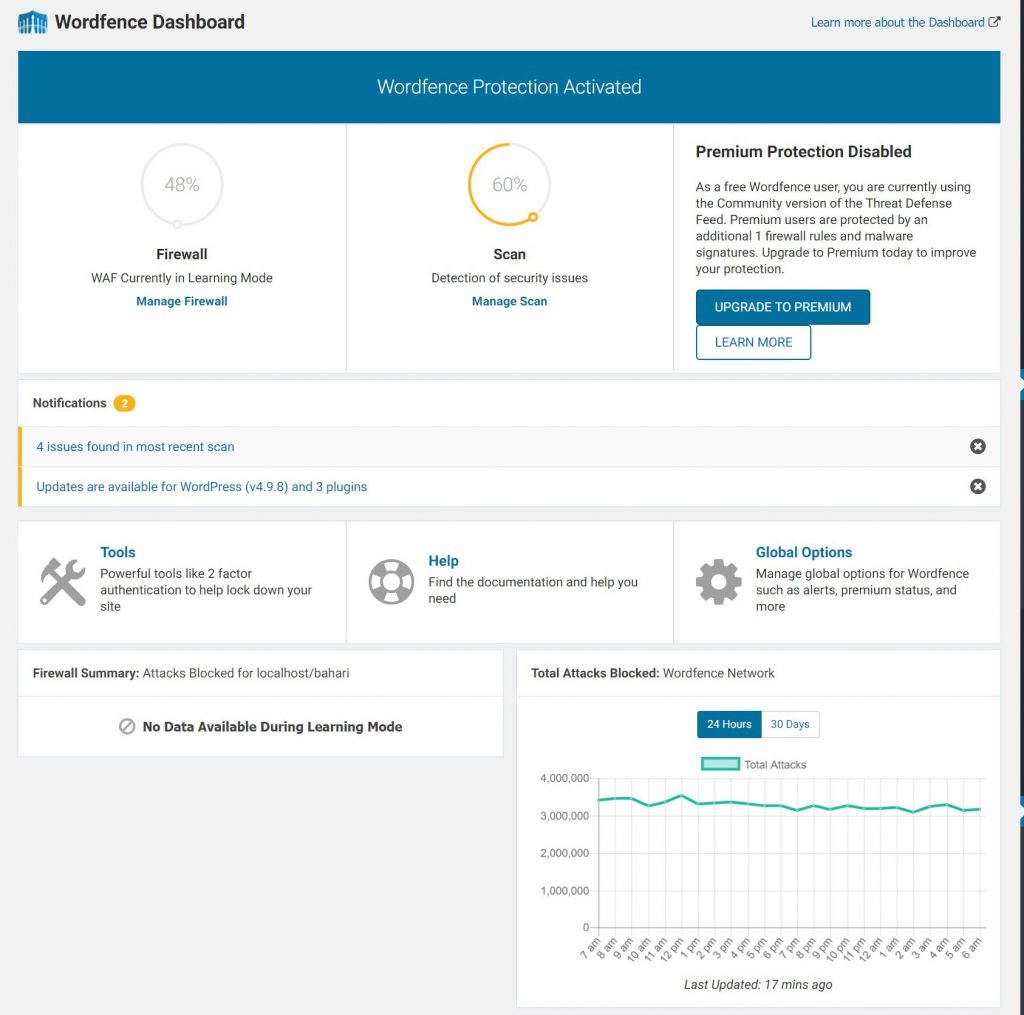Click the Tools wrench and screwdriver icon
The image size is (1024, 1015).
point(63,581)
